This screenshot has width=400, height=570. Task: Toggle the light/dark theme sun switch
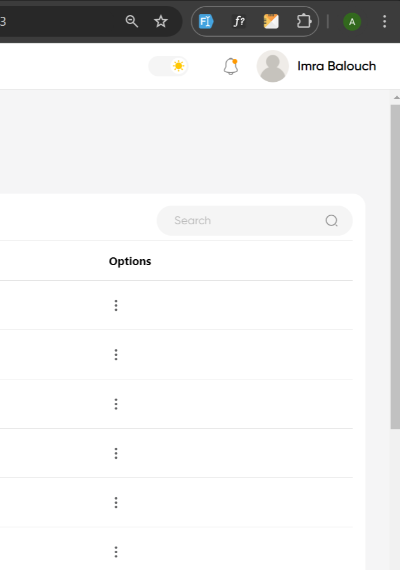[x=168, y=66]
